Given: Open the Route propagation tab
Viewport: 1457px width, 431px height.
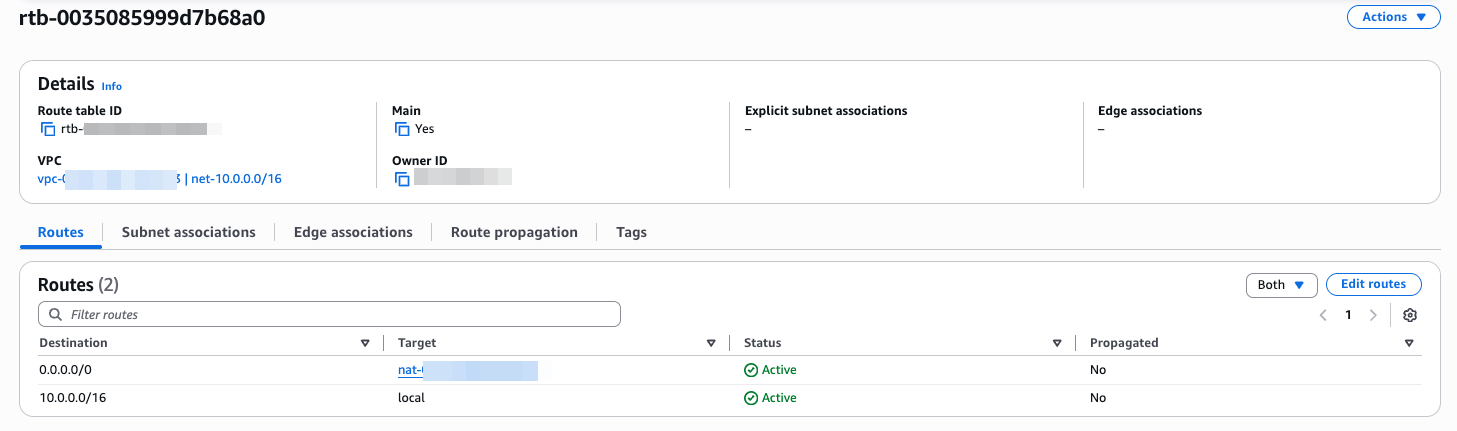Looking at the screenshot, I should (x=514, y=232).
